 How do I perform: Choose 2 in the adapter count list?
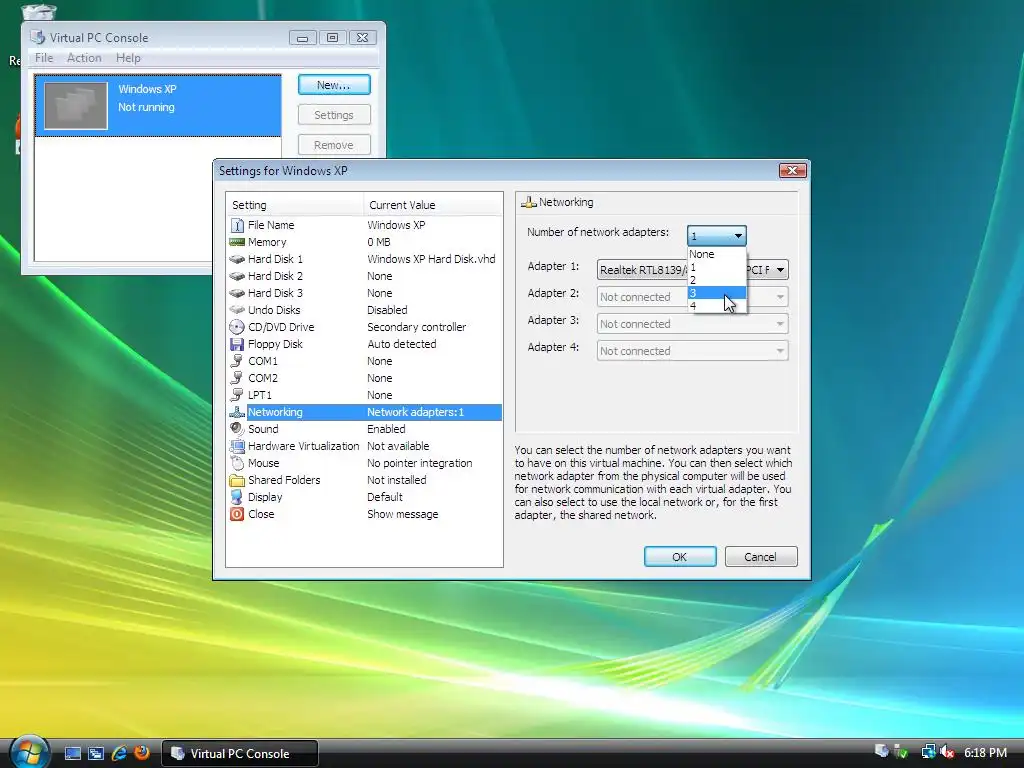pos(717,280)
